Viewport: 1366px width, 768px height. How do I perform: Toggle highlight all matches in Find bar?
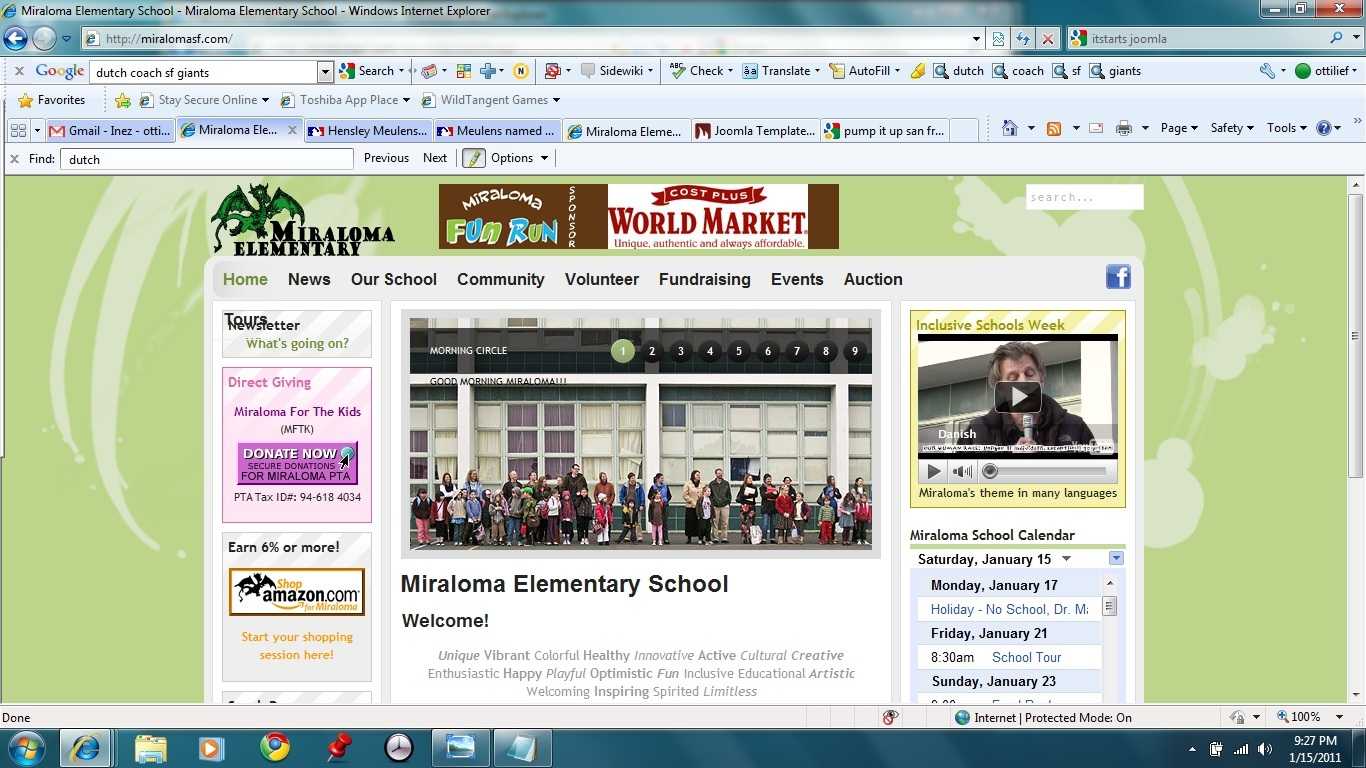click(x=473, y=158)
